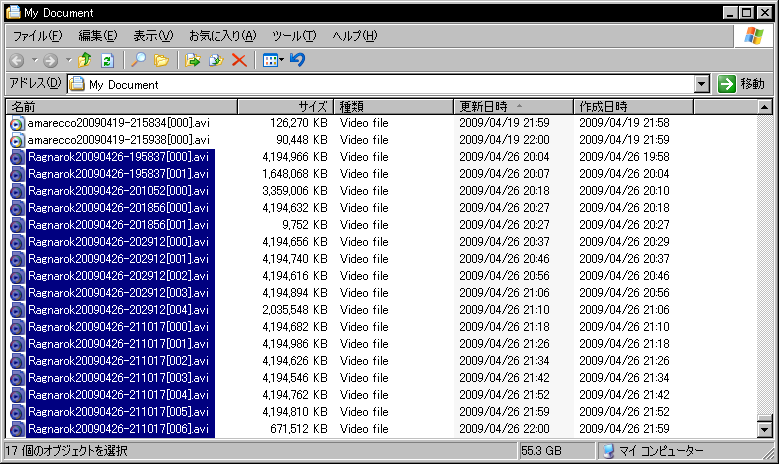779x464 pixels.
Task: Click the 移動 go button
Action: click(x=742, y=84)
